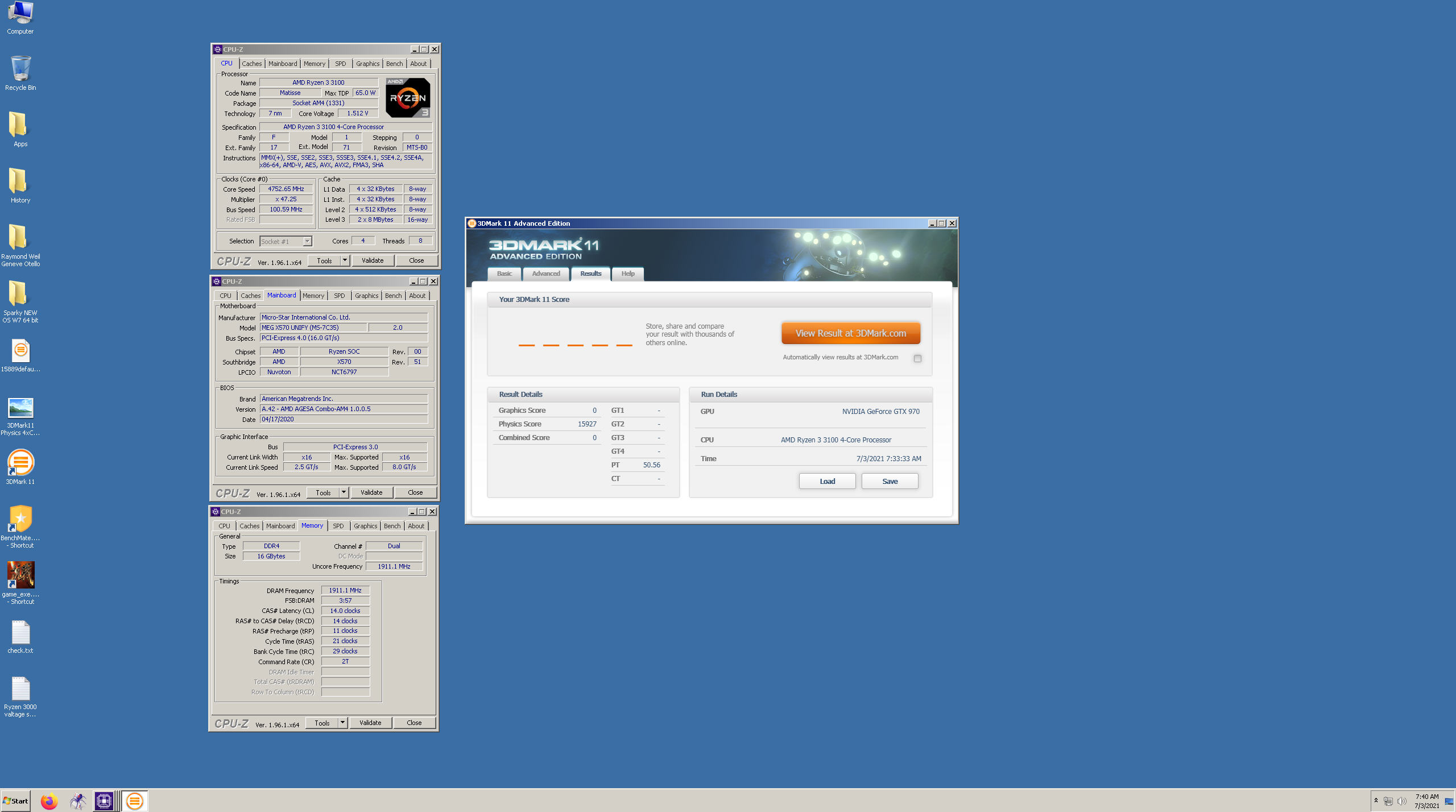Launch the 3DMark 11 desktop shortcut
Image resolution: width=1456 pixels, height=812 pixels.
pyautogui.click(x=20, y=467)
